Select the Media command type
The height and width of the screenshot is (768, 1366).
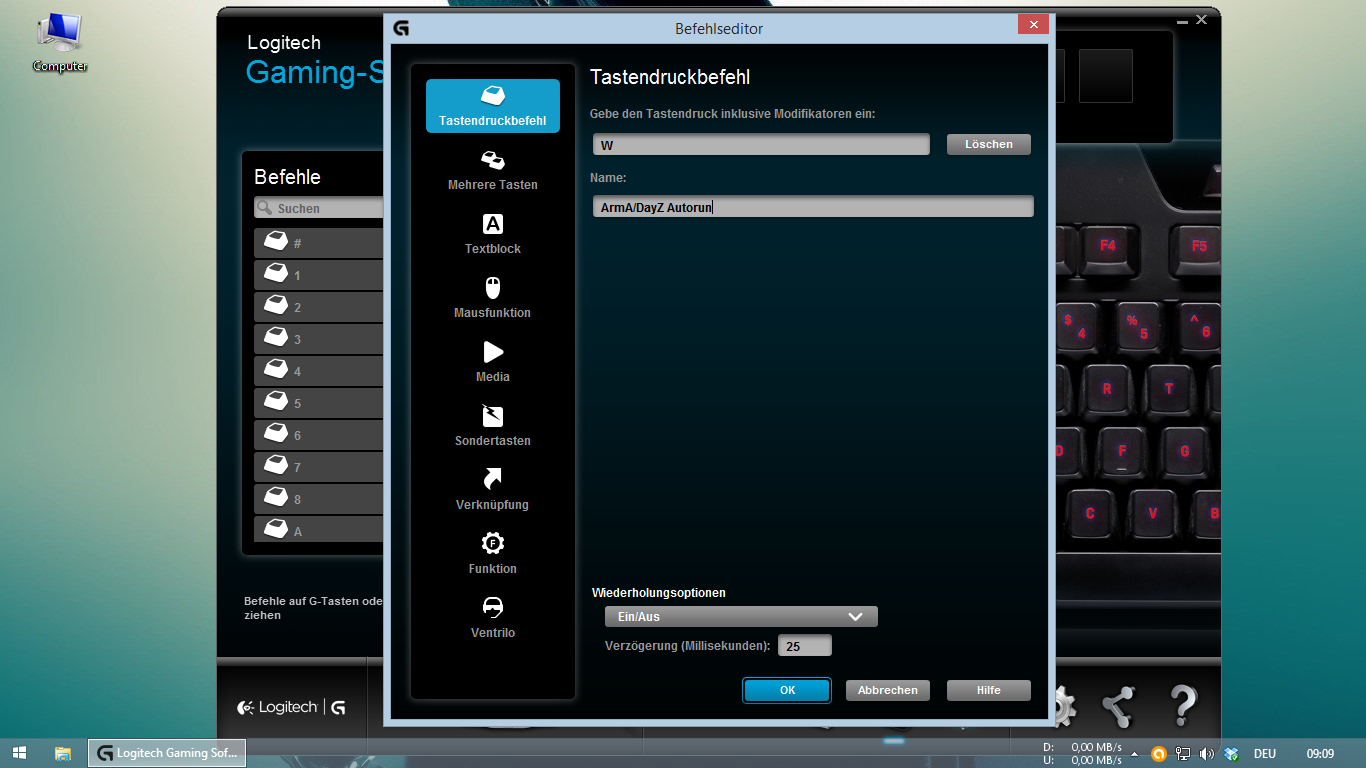click(493, 362)
